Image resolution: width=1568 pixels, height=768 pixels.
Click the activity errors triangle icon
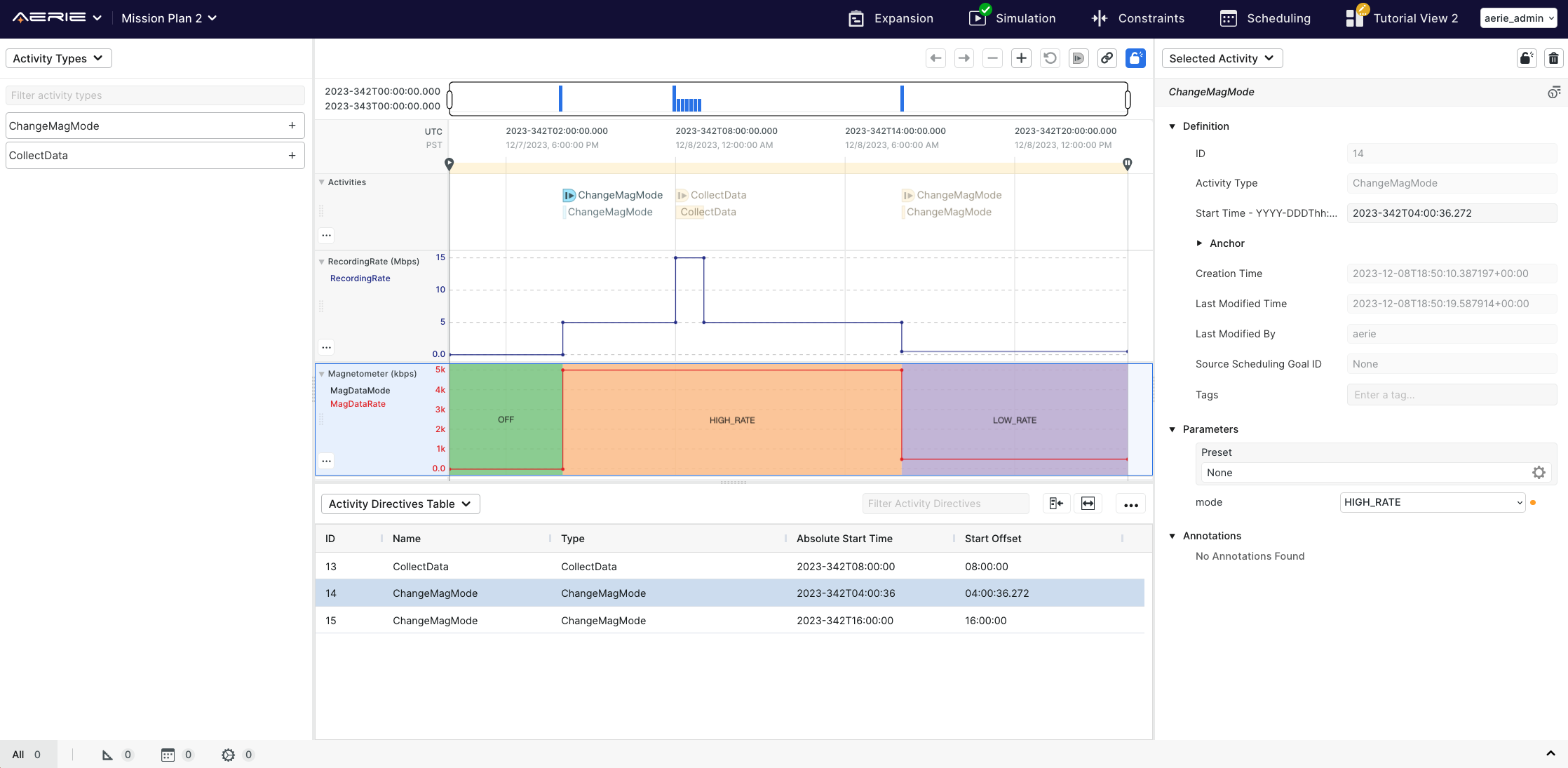tap(107, 755)
